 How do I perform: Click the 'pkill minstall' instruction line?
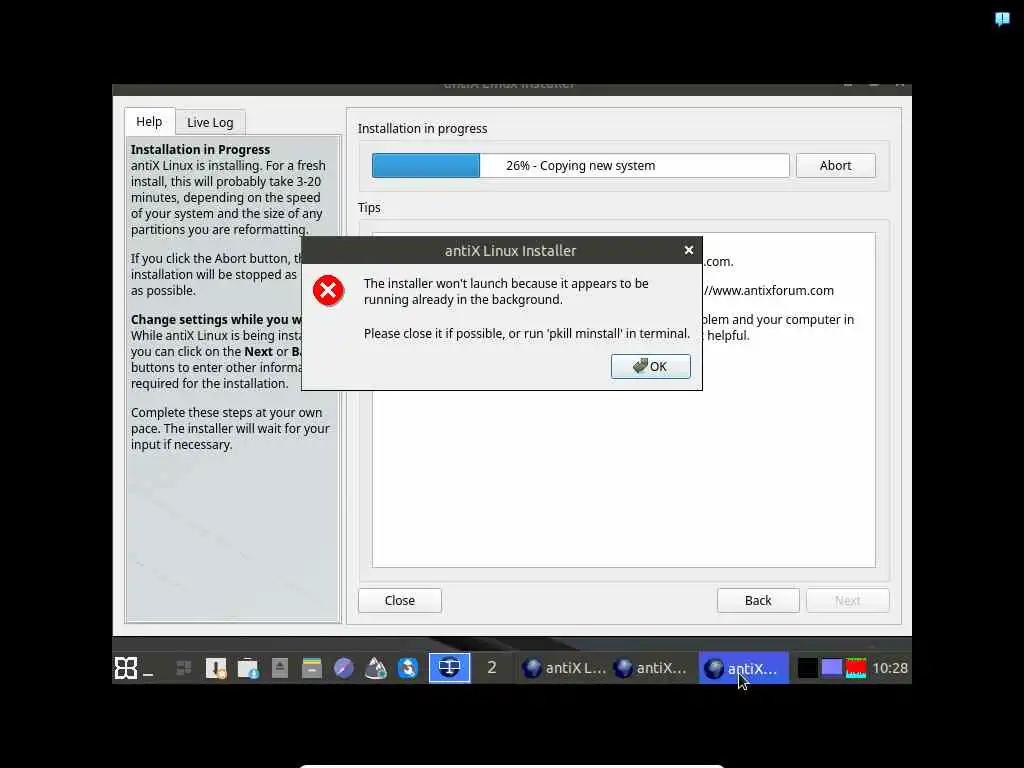pyautogui.click(x=526, y=334)
